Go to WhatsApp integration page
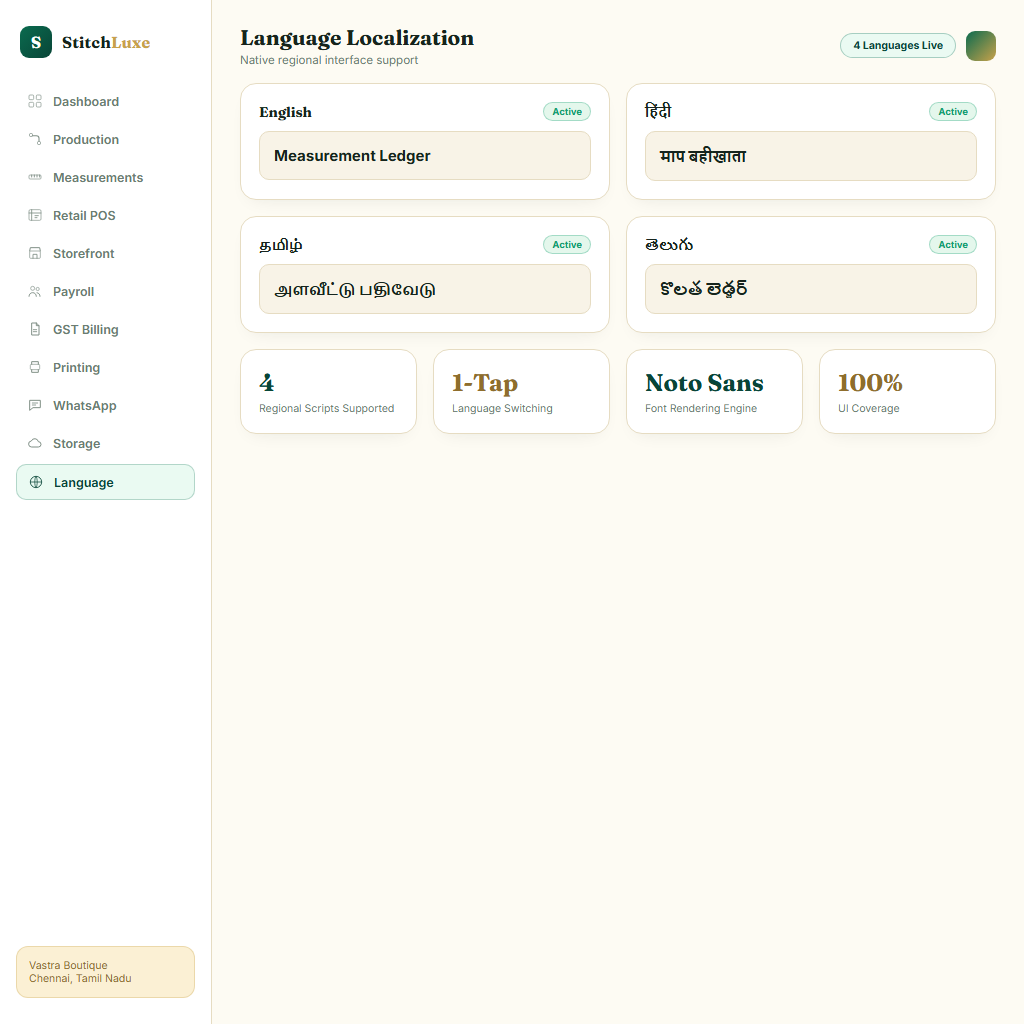 click(105, 405)
